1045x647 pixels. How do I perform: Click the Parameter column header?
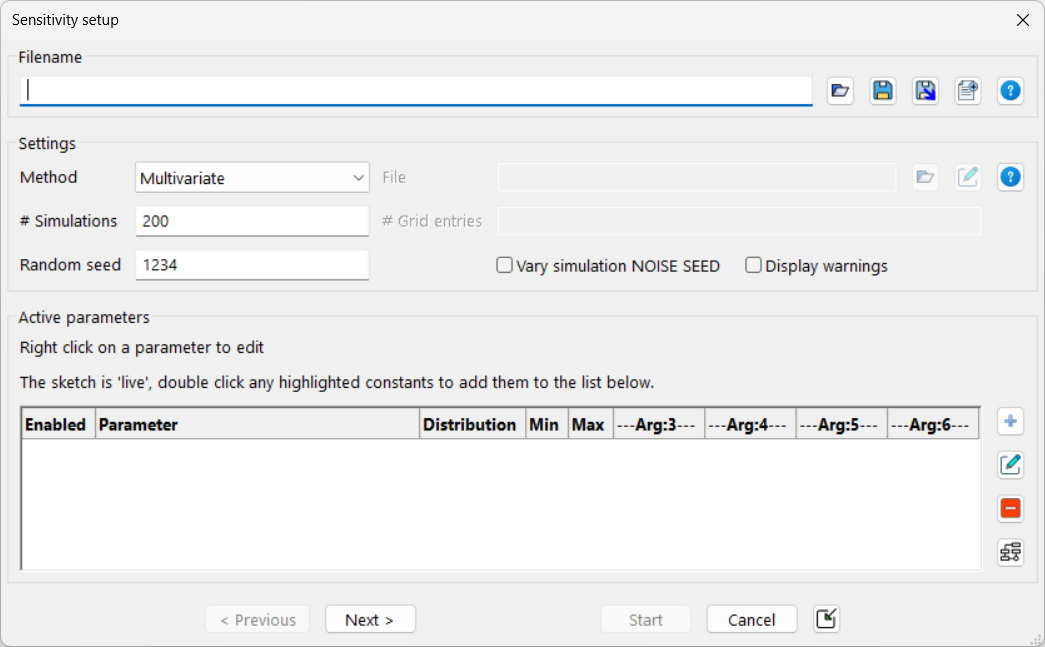tap(257, 425)
